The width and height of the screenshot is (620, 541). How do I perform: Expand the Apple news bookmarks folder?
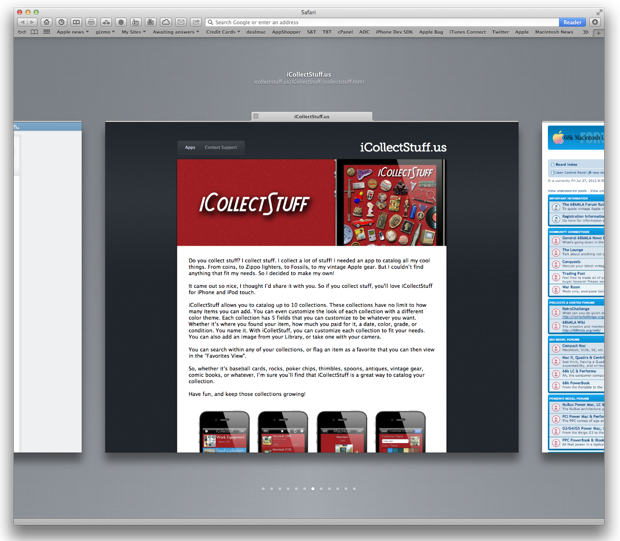click(x=72, y=32)
